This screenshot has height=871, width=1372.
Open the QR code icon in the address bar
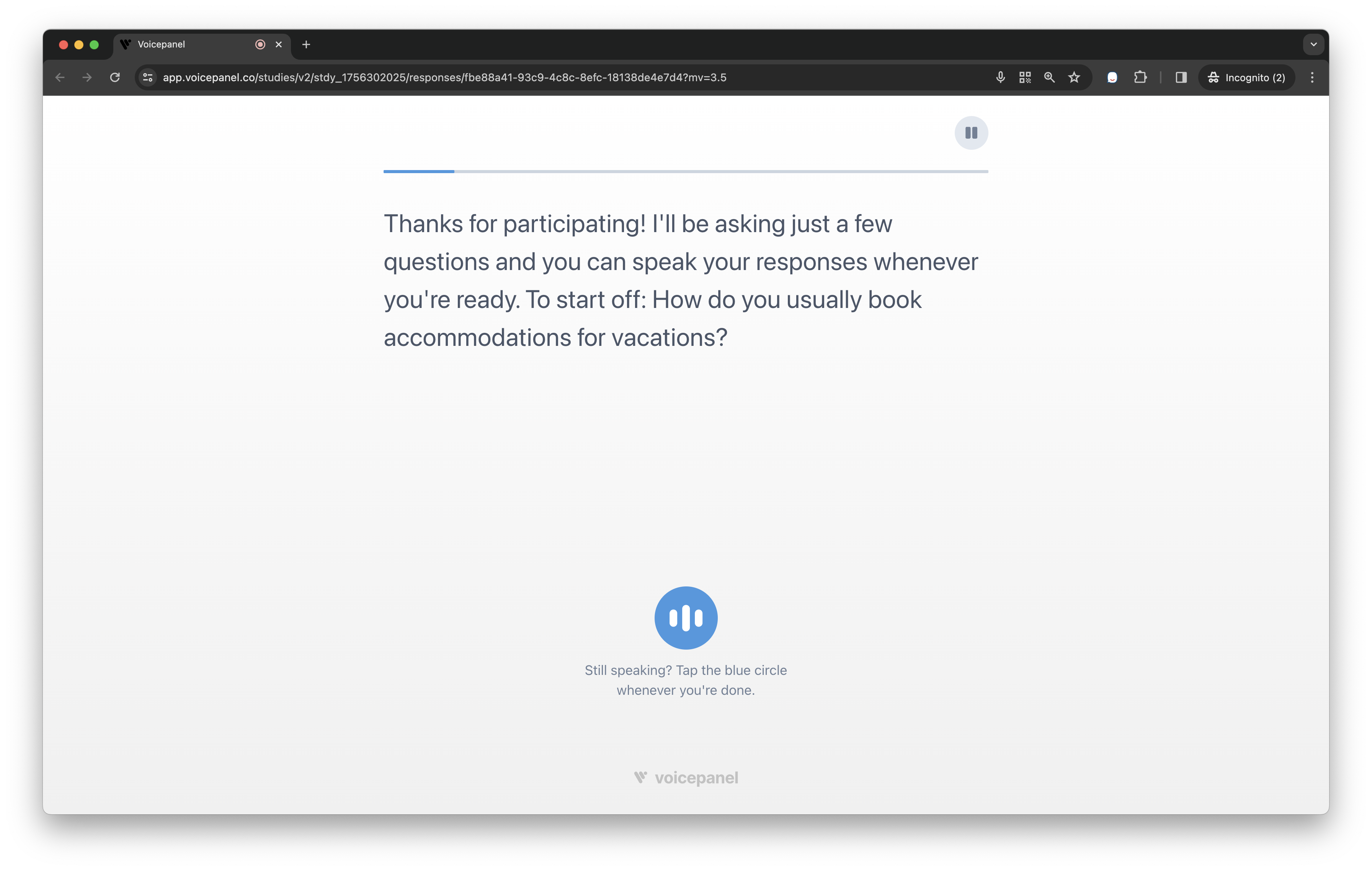(x=1024, y=77)
